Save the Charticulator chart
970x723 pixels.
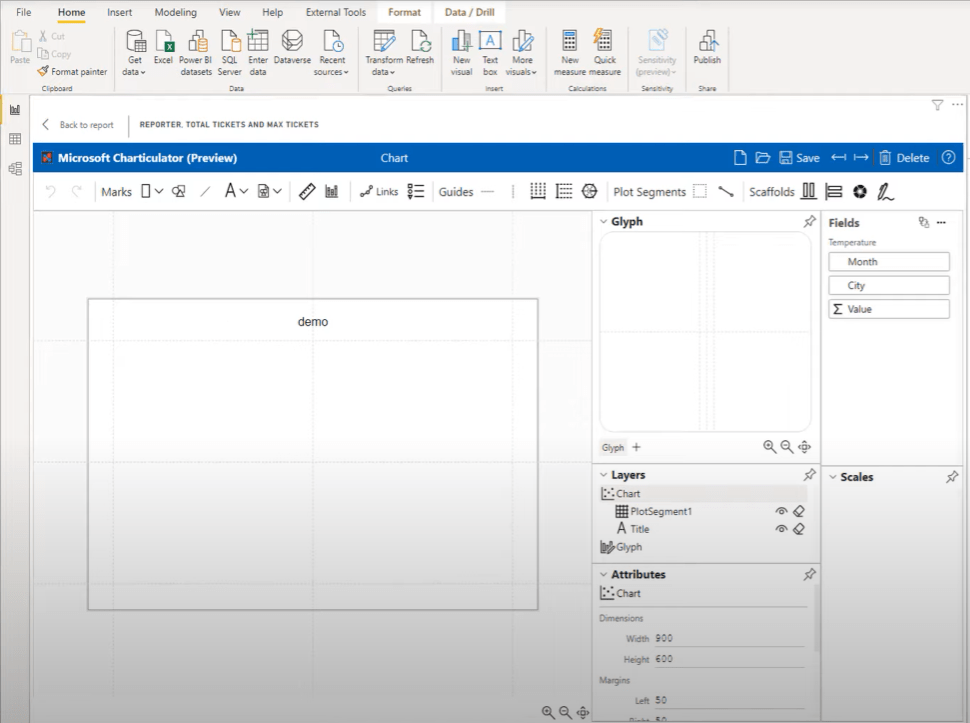click(x=799, y=158)
